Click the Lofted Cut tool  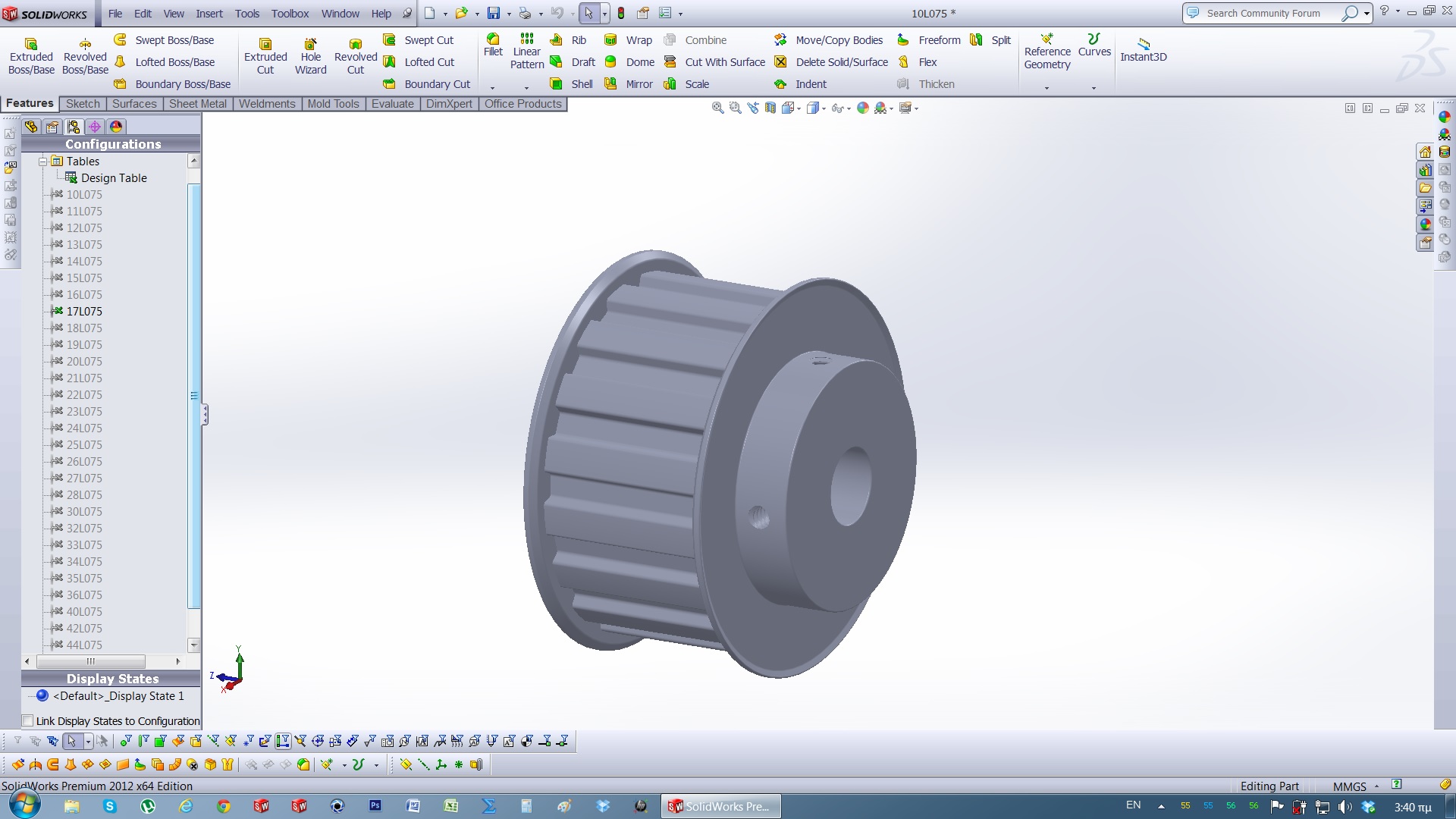click(419, 62)
